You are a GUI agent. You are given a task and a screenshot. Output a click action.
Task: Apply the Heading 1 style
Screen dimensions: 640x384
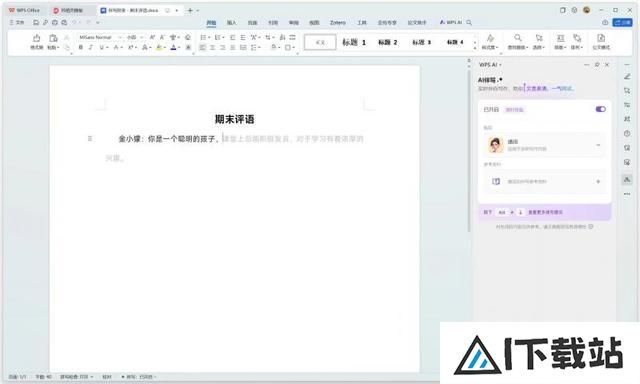[354, 42]
